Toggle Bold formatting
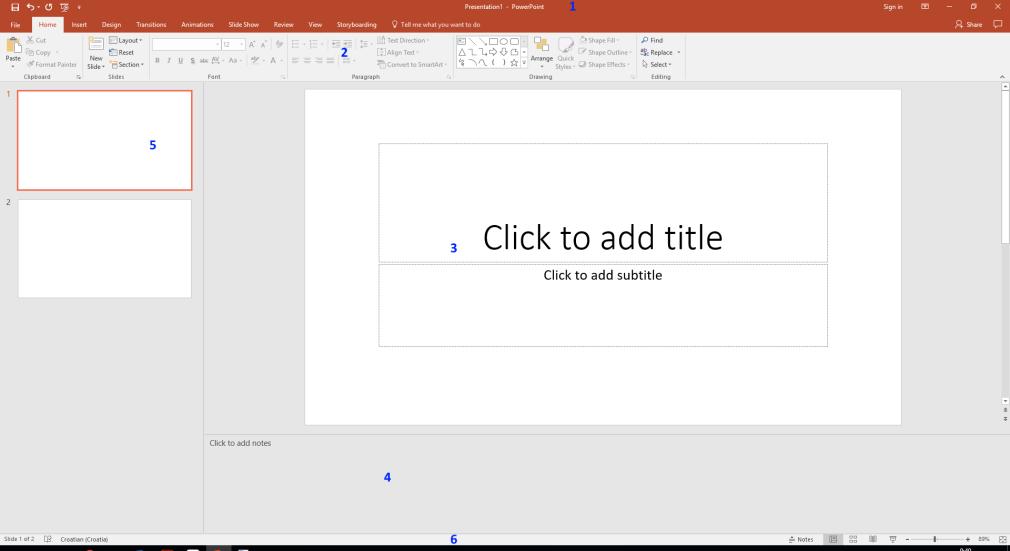The image size is (1010, 551). [157, 61]
